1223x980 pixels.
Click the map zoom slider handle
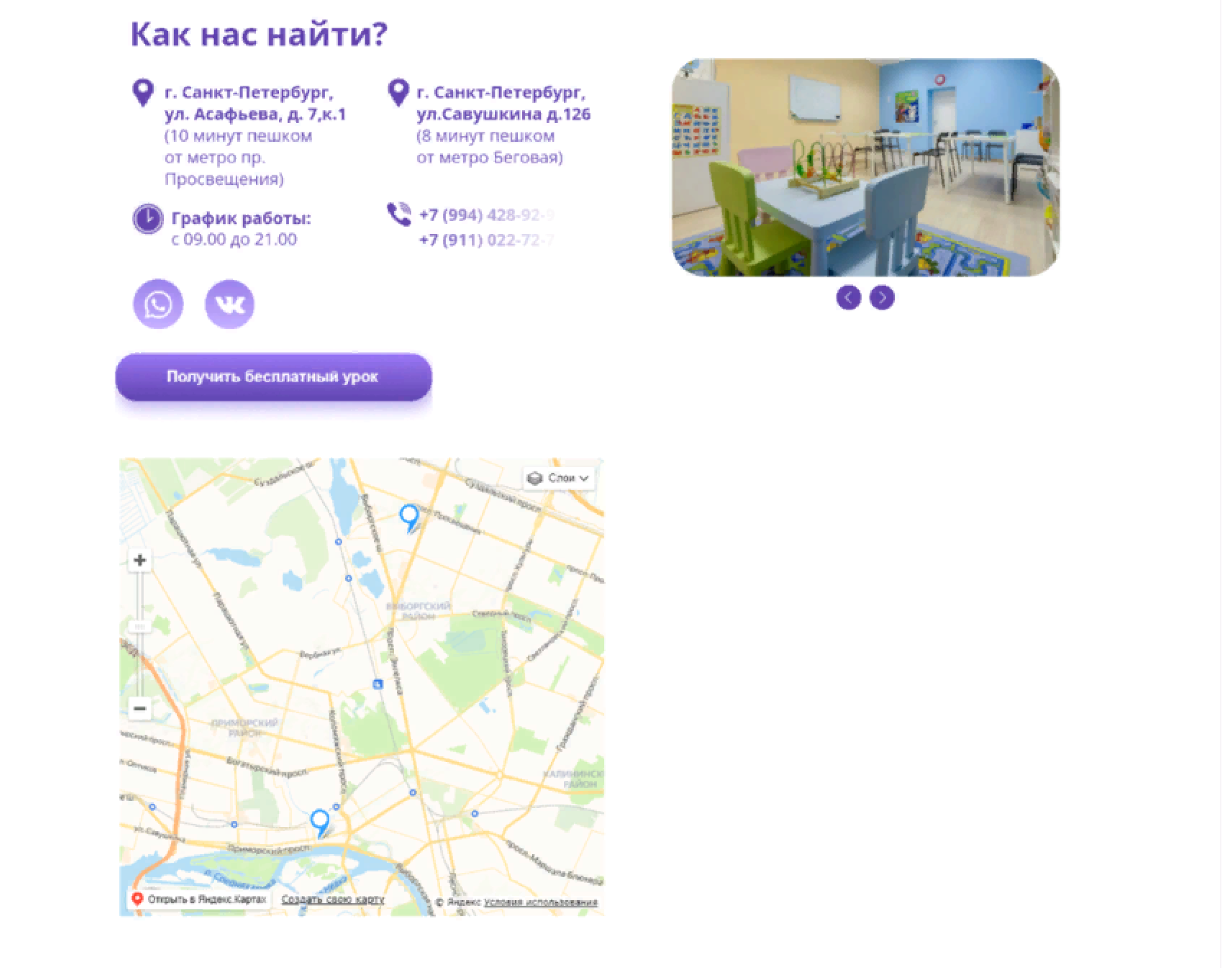(x=140, y=628)
